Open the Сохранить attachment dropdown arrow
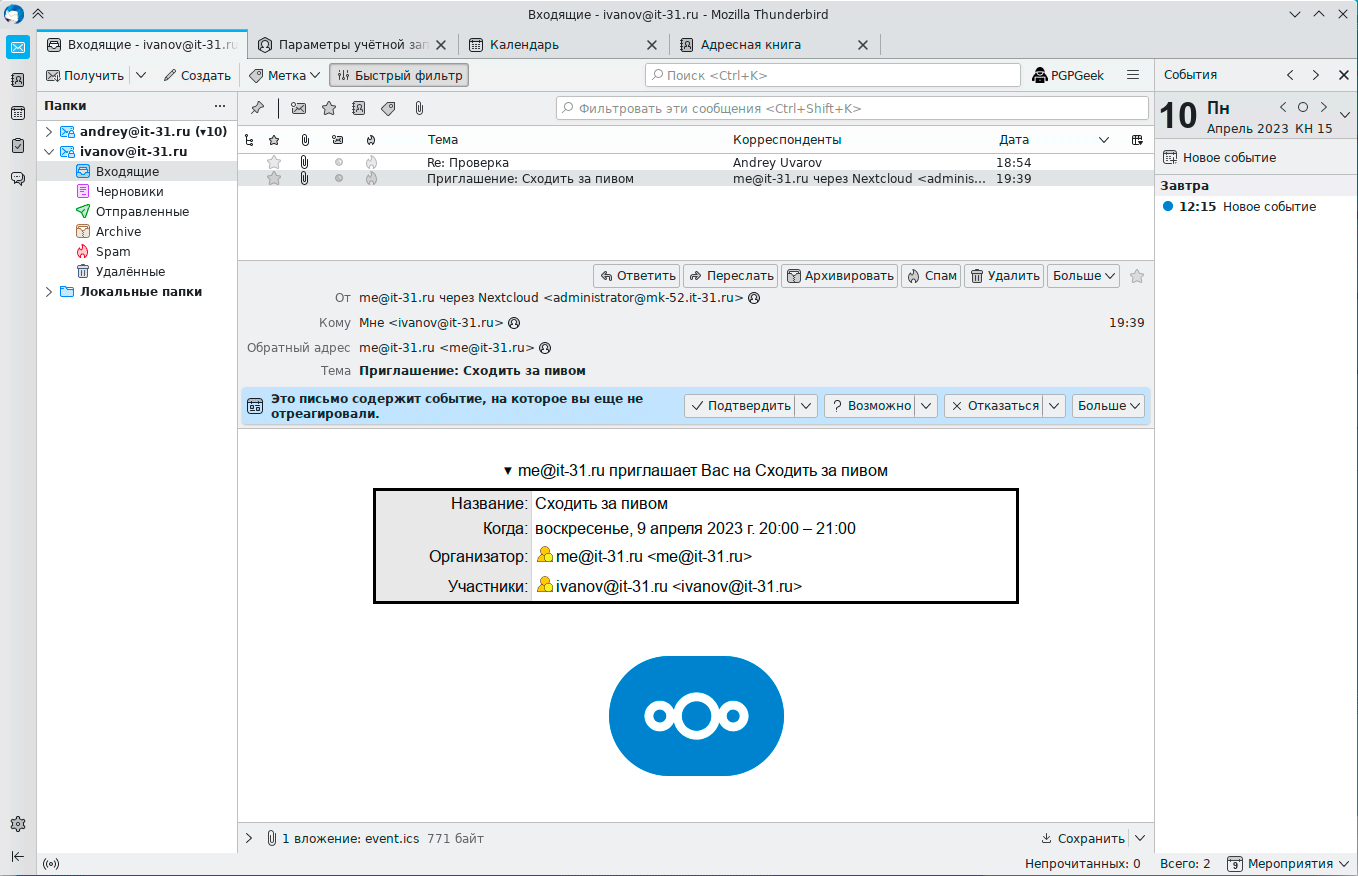Image resolution: width=1358 pixels, height=876 pixels. click(x=1139, y=839)
